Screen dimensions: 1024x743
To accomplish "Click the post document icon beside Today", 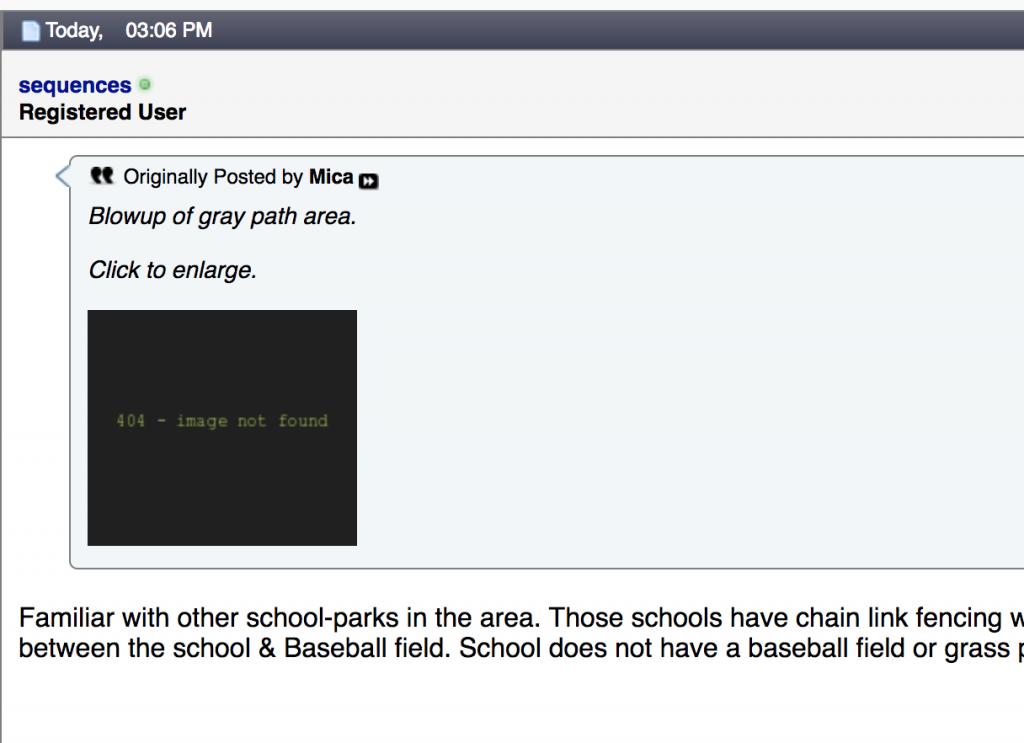I will coord(31,31).
